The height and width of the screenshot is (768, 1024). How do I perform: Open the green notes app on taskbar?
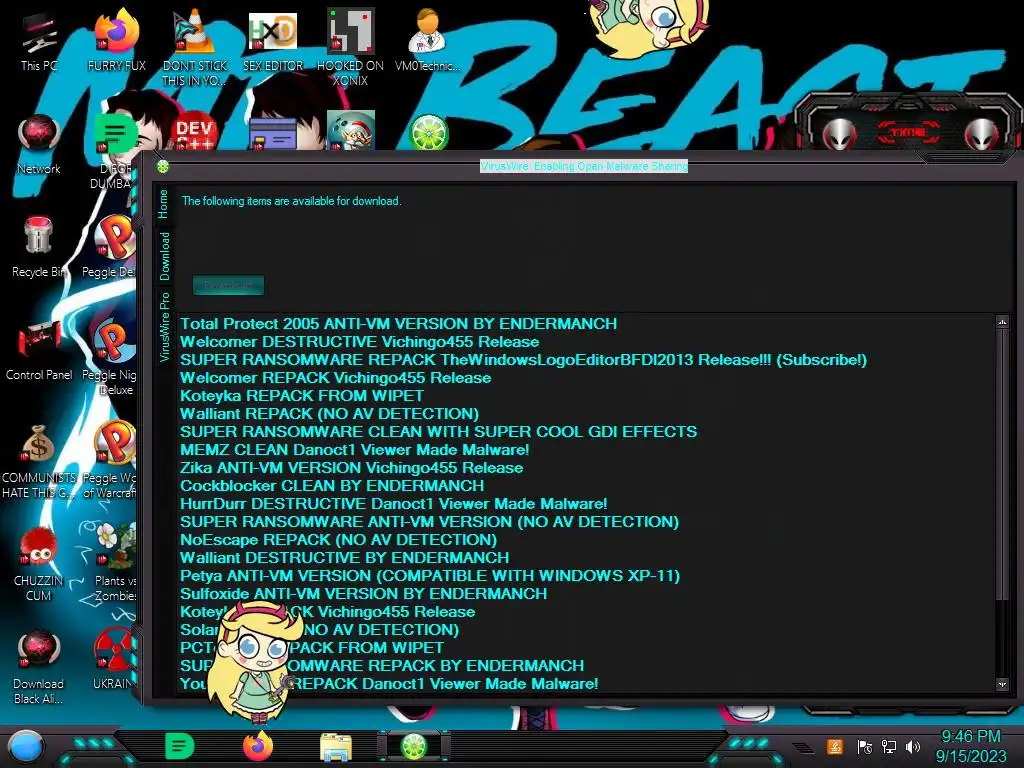tap(180, 746)
